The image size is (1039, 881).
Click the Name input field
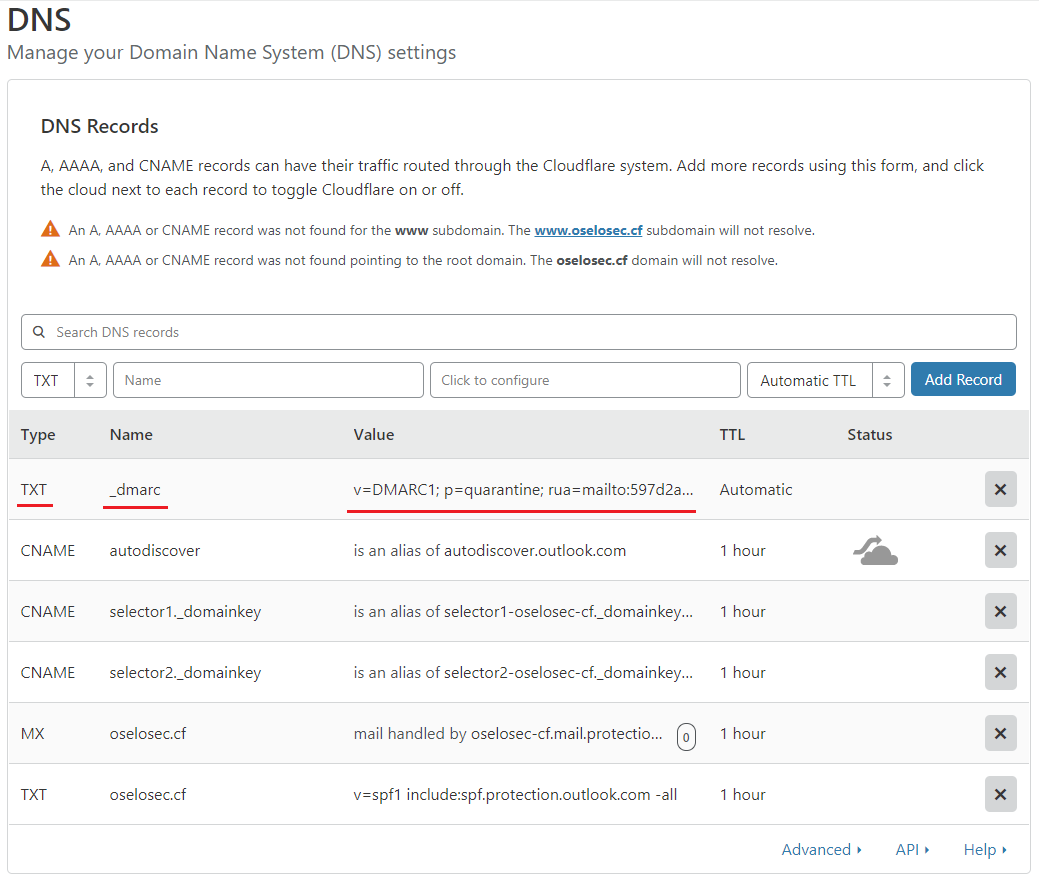point(268,380)
